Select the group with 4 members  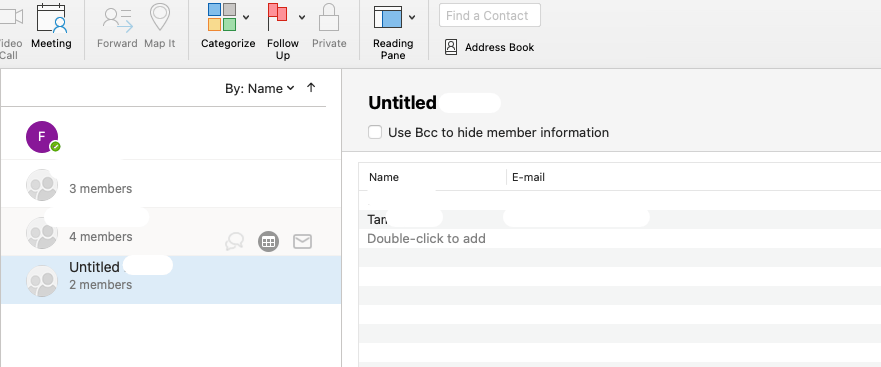tap(171, 232)
